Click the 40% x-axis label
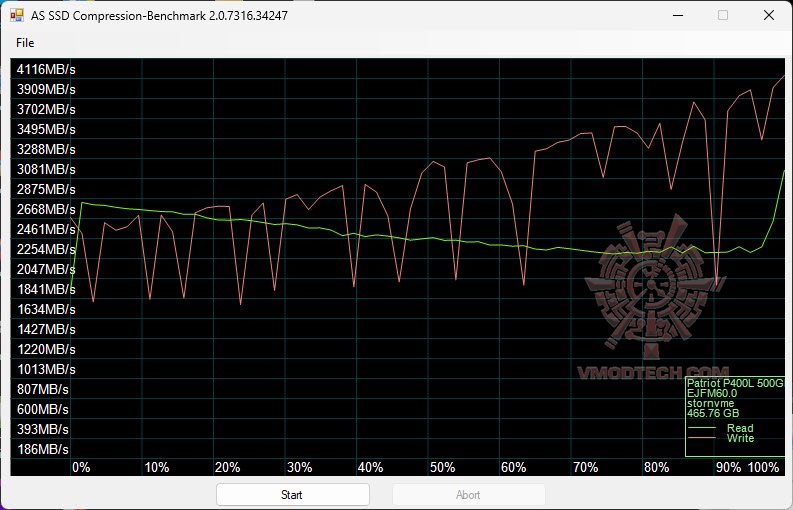Image resolution: width=793 pixels, height=510 pixels. (371, 467)
